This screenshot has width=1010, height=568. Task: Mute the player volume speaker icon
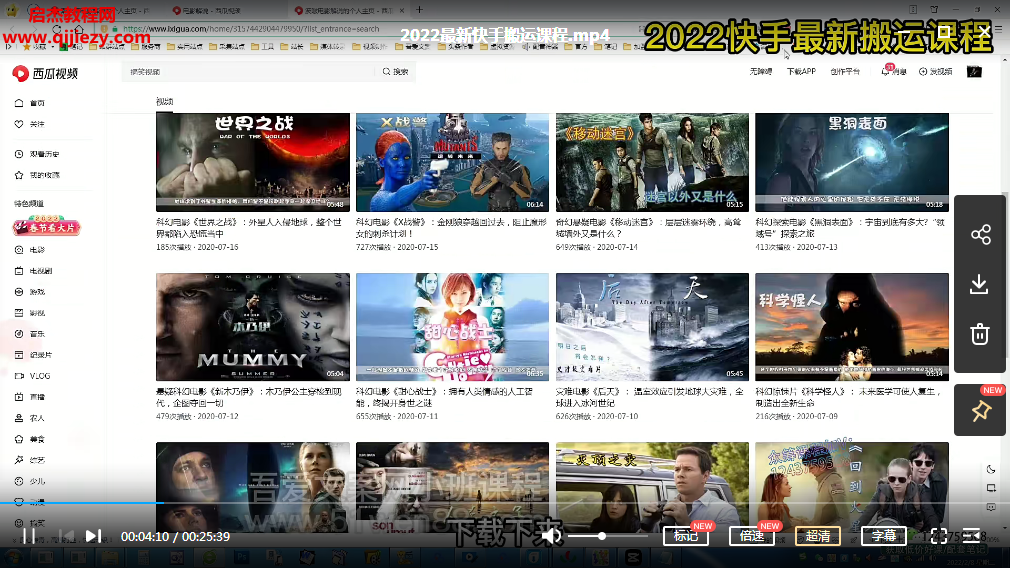(x=551, y=536)
